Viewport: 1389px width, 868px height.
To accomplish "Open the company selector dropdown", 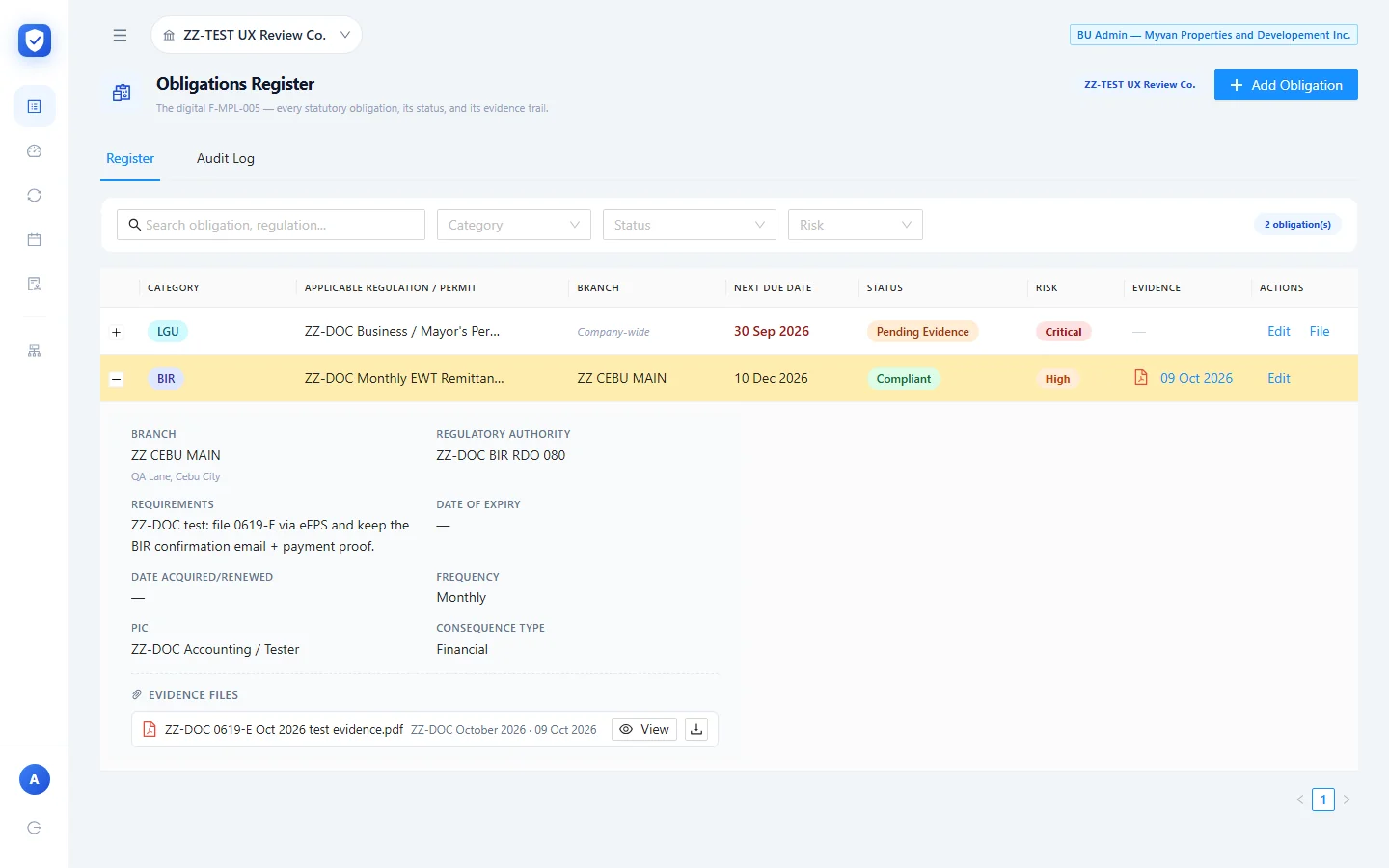I will click(x=257, y=35).
